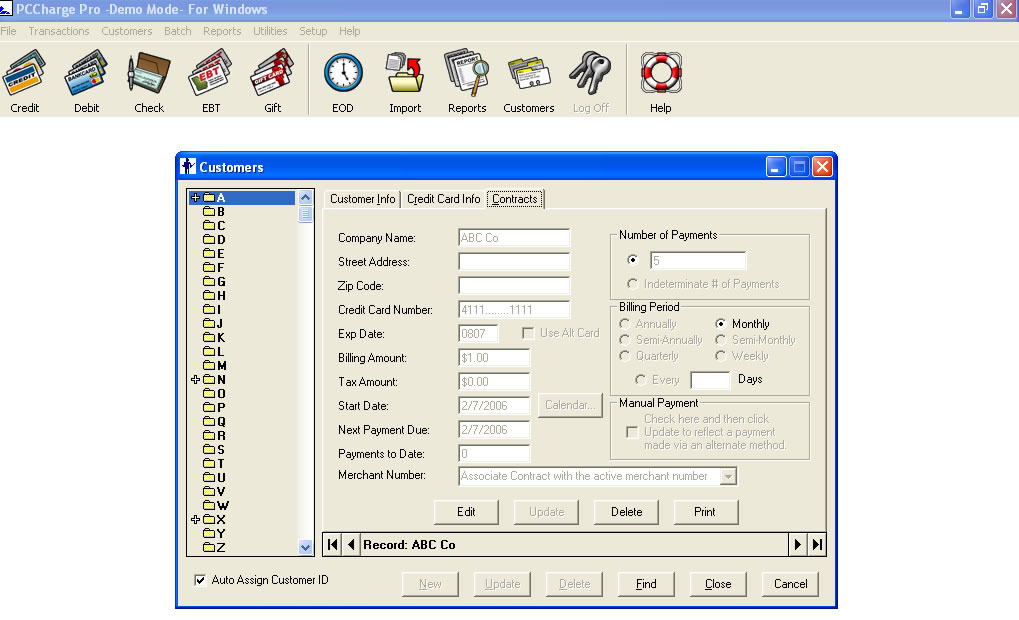Open the Credit transaction toolbar icon

pyautogui.click(x=24, y=81)
